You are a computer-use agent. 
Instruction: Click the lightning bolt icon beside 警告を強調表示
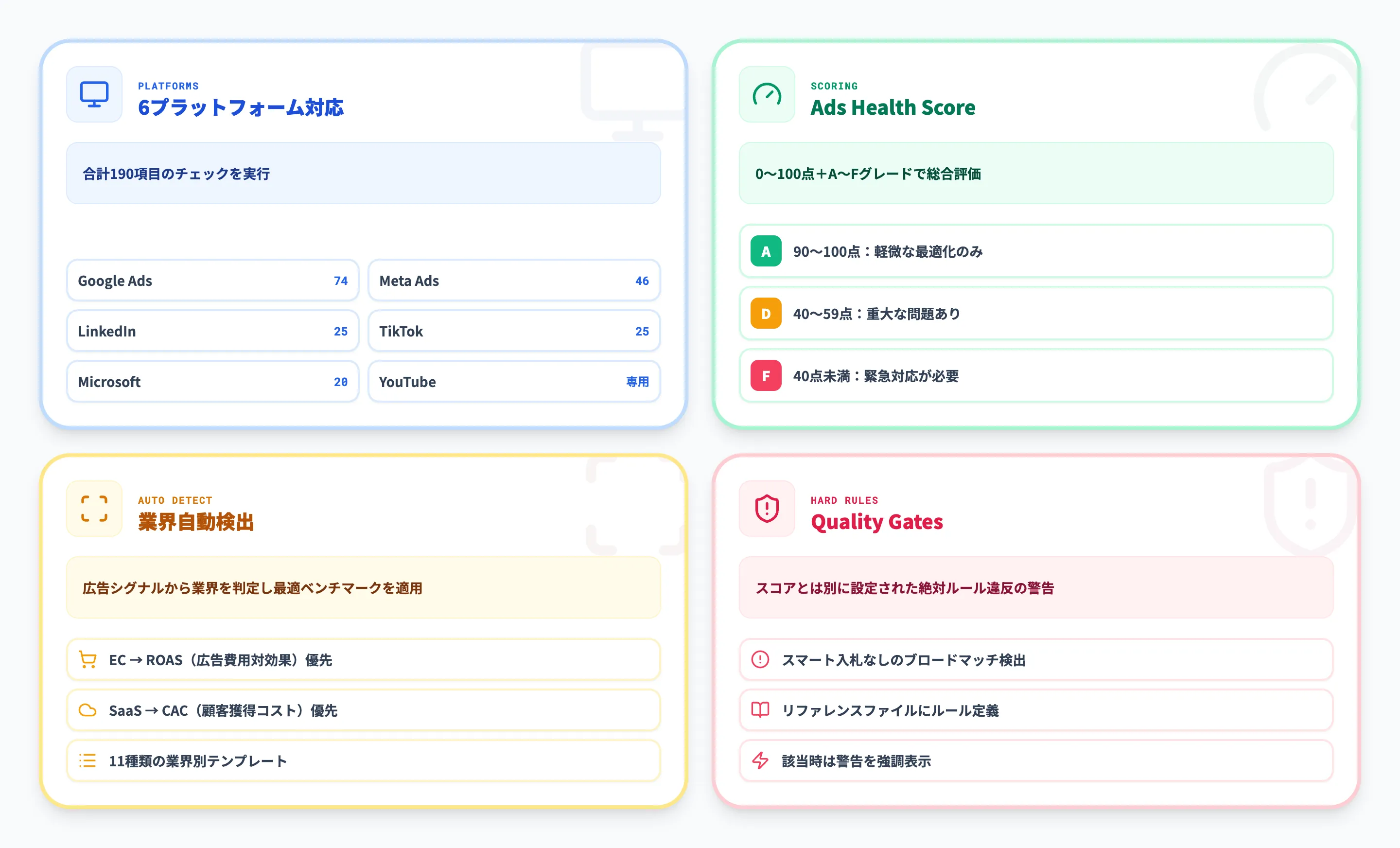pos(759,760)
